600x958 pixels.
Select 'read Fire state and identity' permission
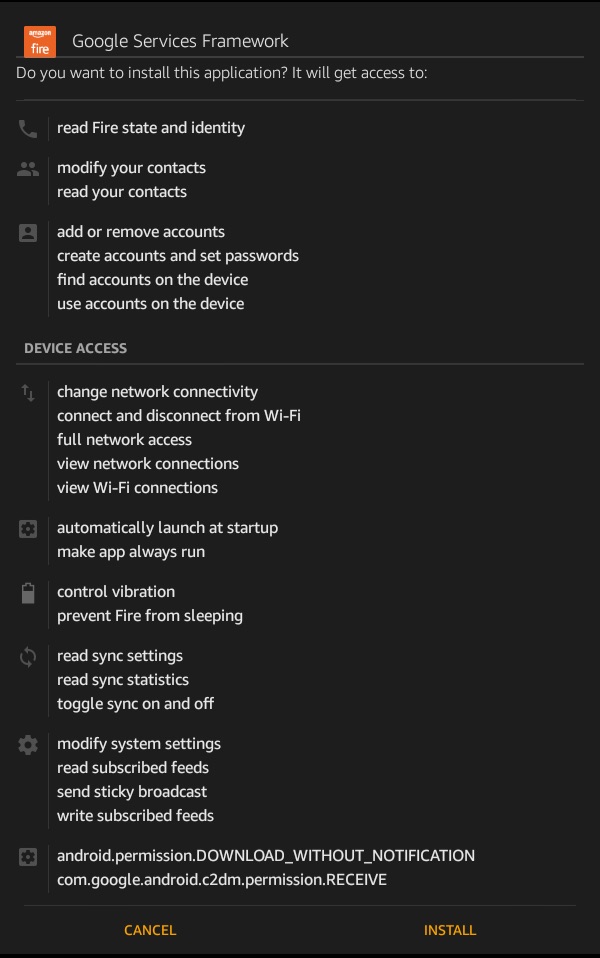pos(151,128)
